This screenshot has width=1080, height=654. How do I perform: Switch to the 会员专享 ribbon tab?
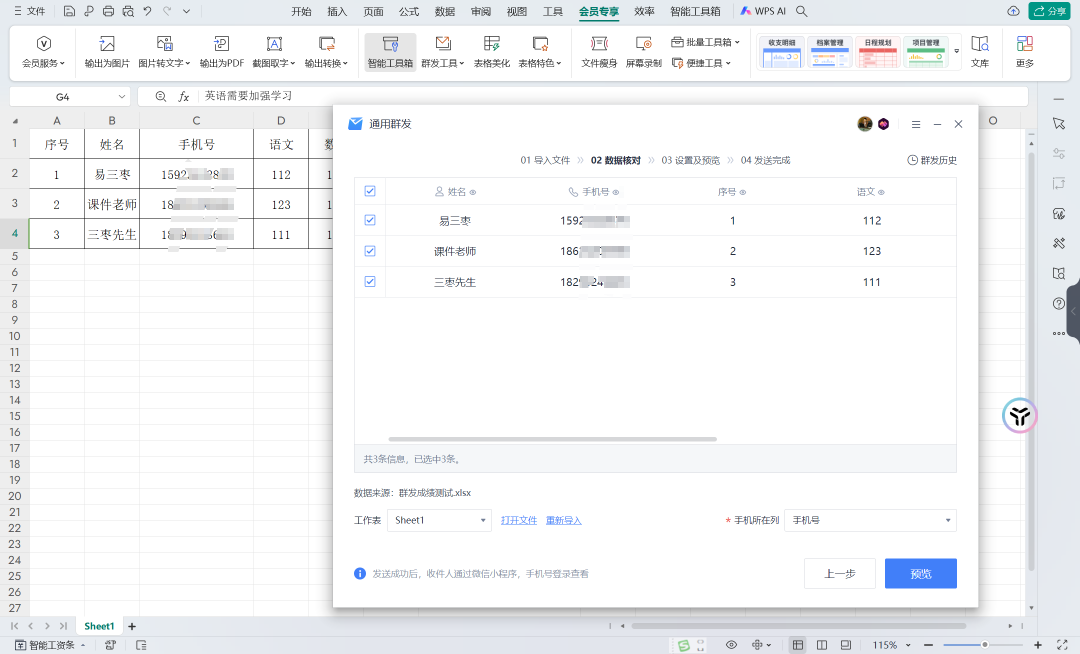point(599,11)
